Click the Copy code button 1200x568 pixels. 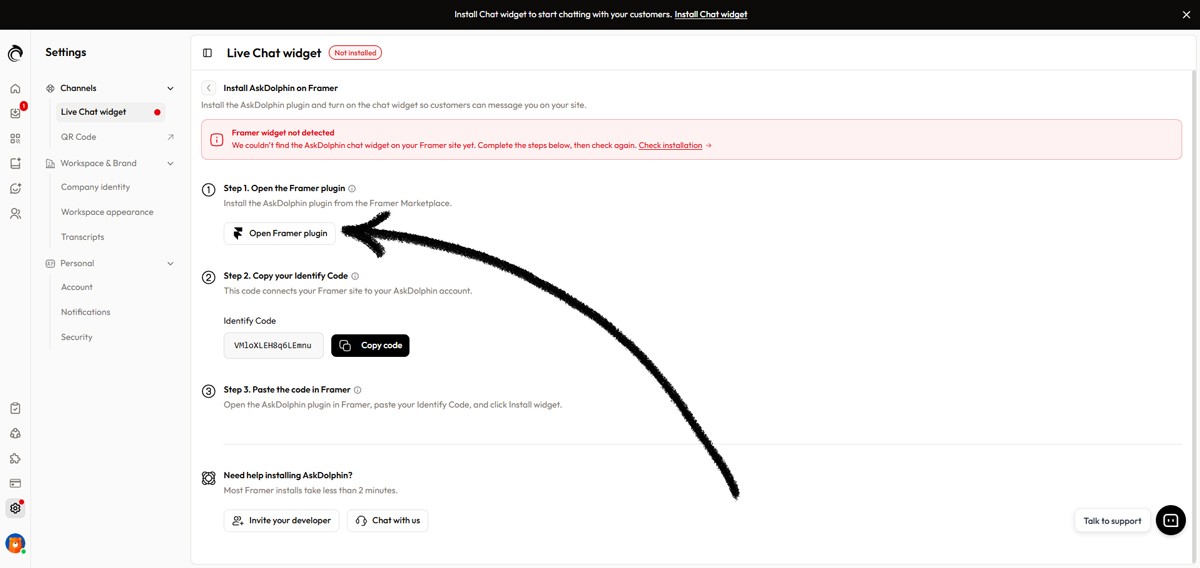point(370,345)
